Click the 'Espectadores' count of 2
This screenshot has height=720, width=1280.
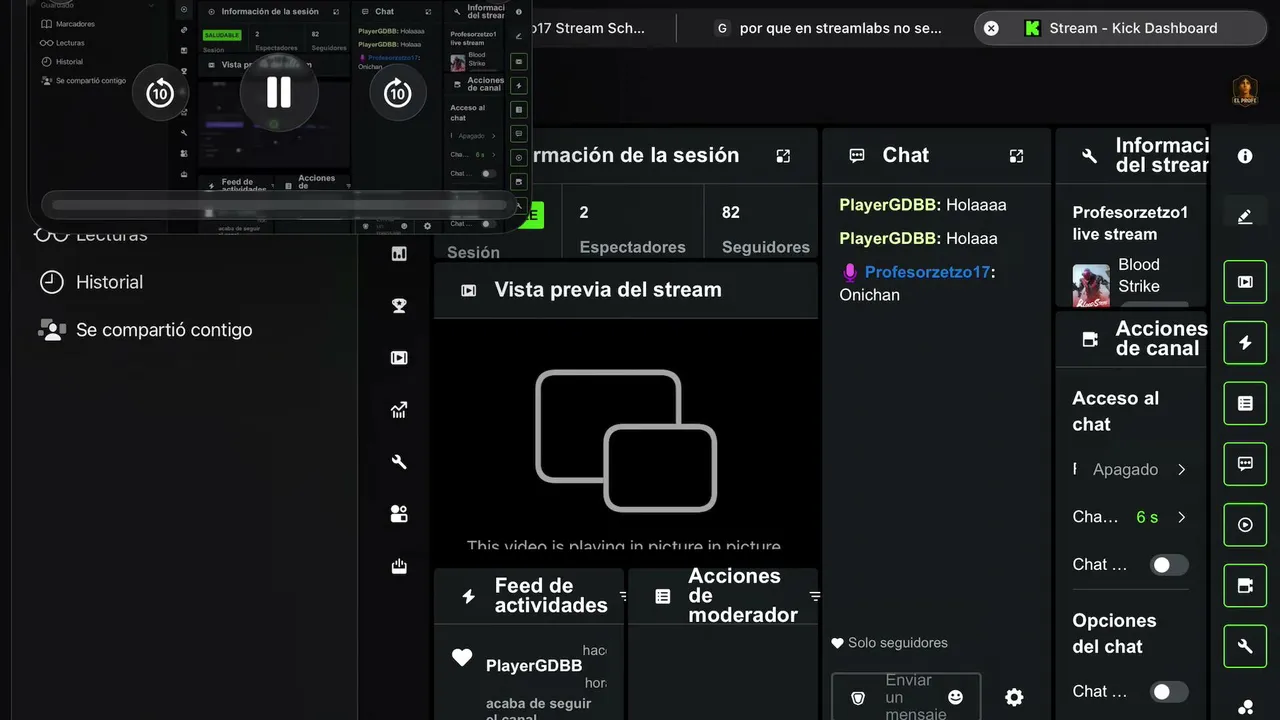coord(584,212)
